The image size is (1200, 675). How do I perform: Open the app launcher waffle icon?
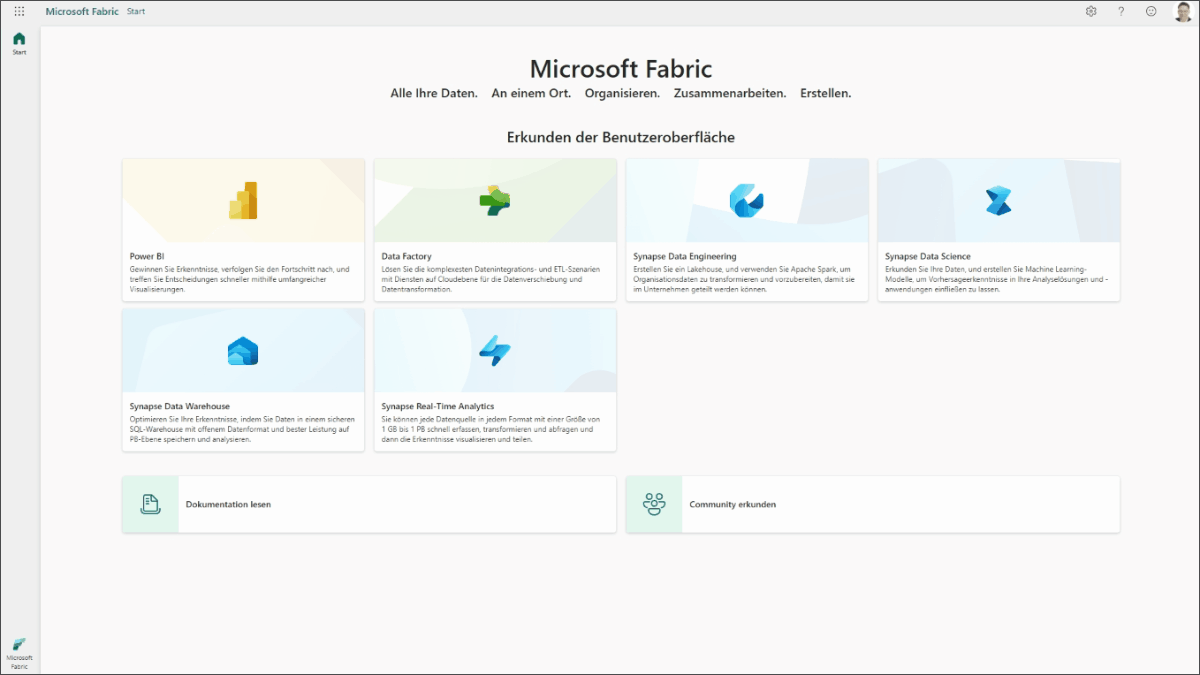click(x=19, y=11)
